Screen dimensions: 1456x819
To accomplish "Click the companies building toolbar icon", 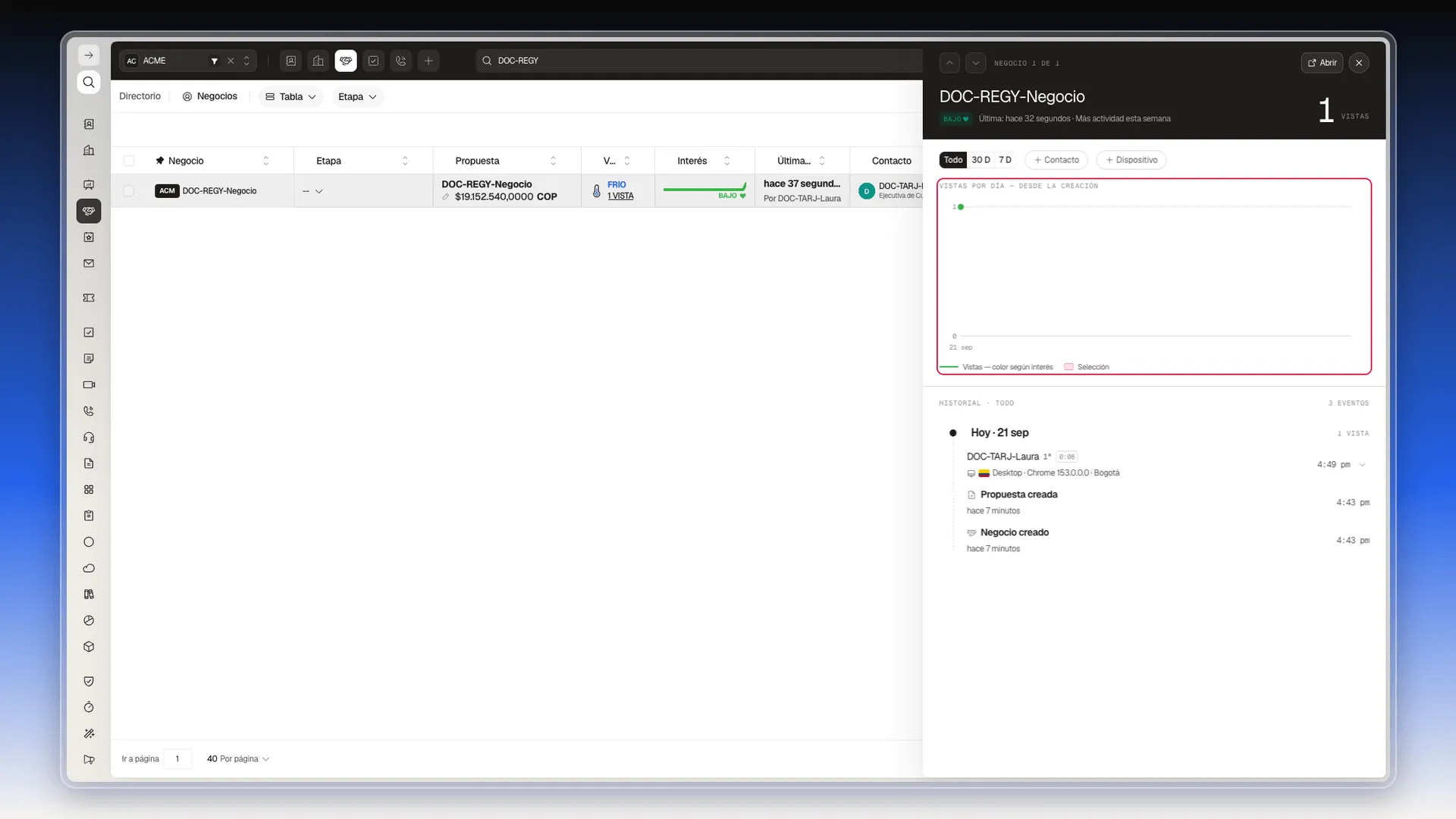I will [x=318, y=61].
